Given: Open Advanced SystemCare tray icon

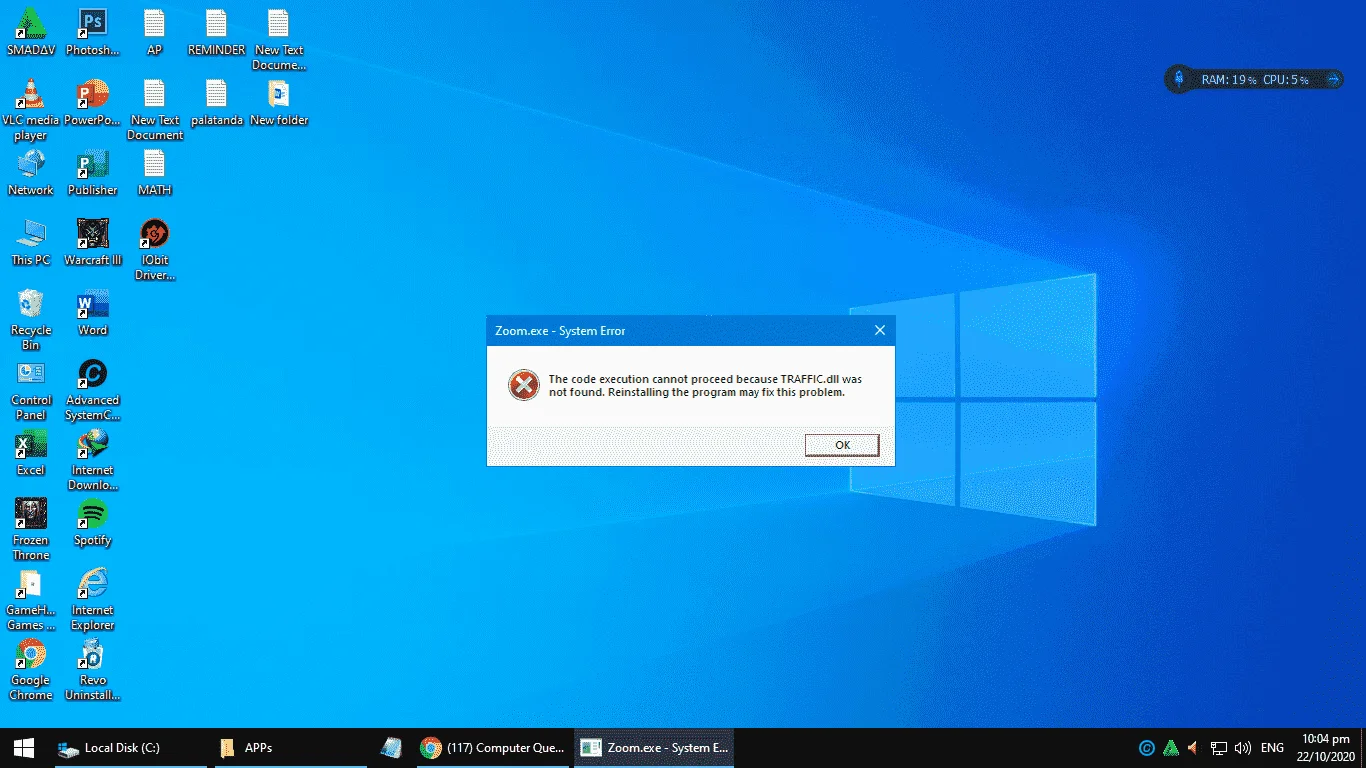Looking at the screenshot, I should point(1147,748).
